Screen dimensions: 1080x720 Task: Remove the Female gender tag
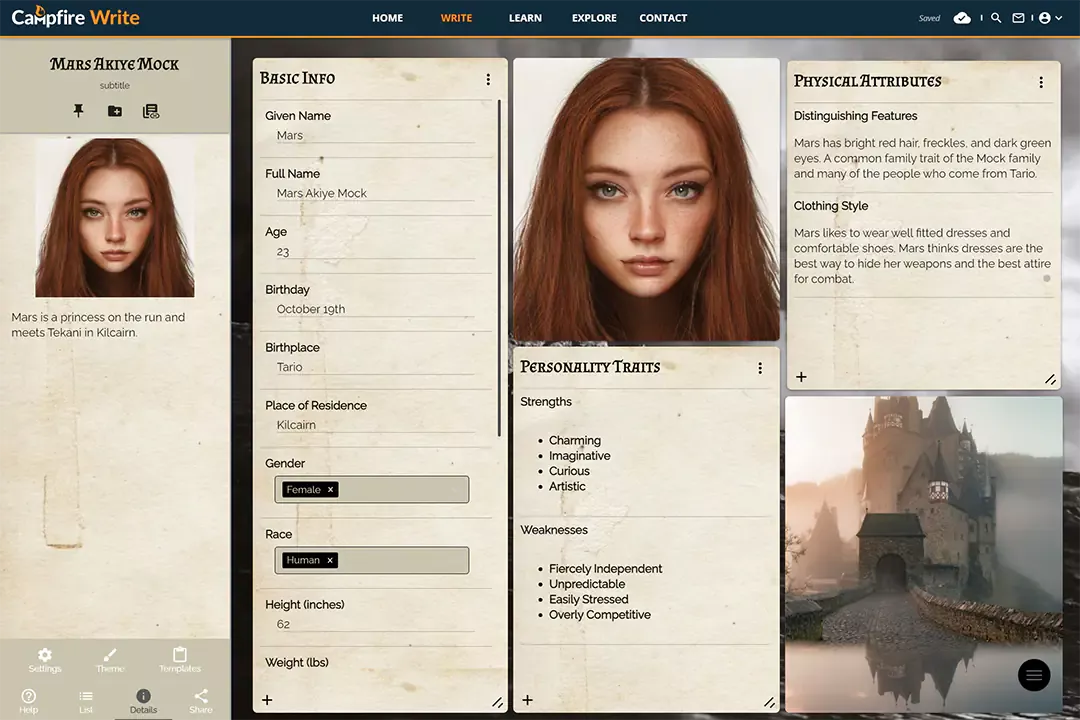pos(331,490)
